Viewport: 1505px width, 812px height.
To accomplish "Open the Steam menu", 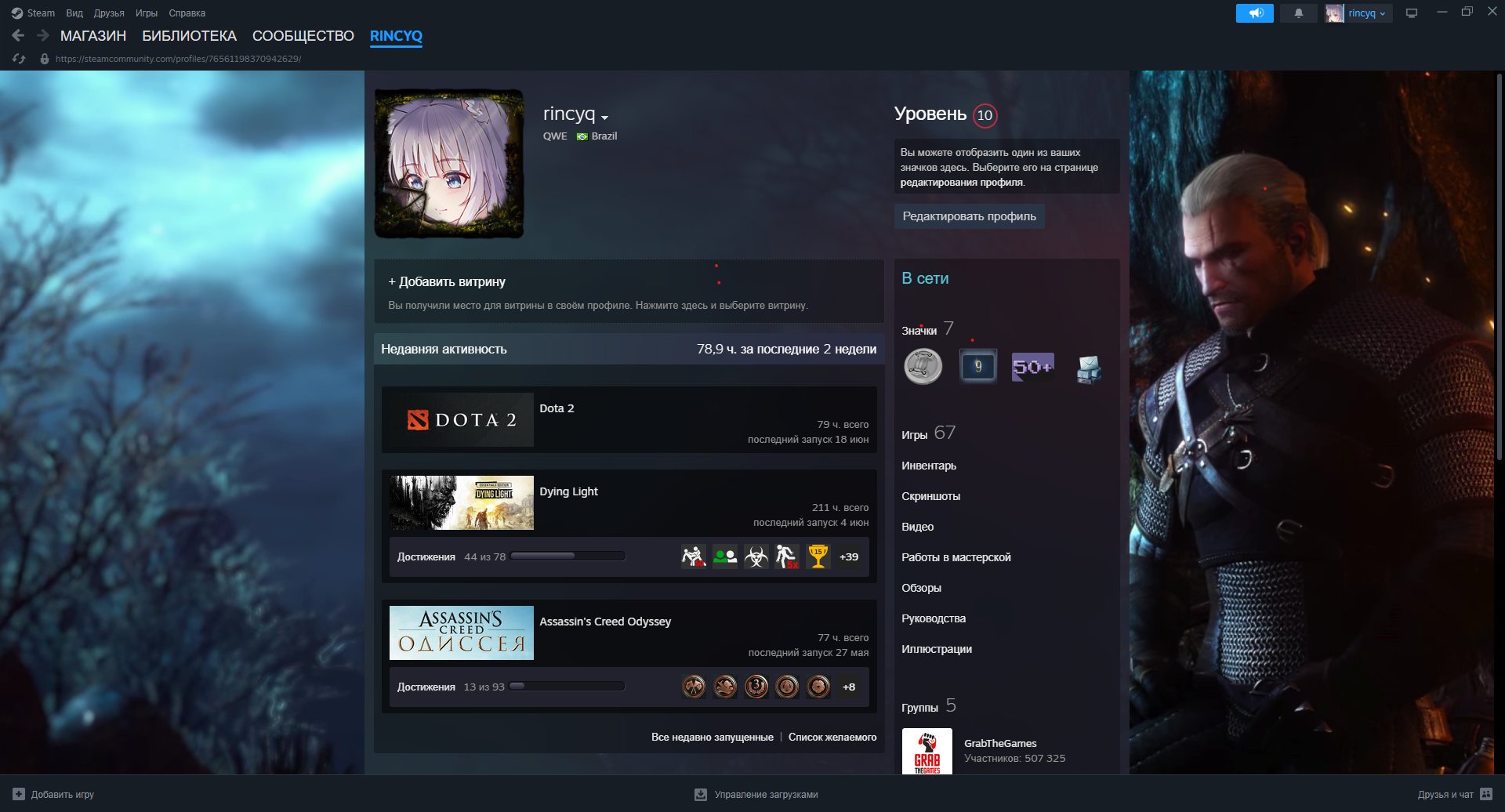I will click(41, 13).
